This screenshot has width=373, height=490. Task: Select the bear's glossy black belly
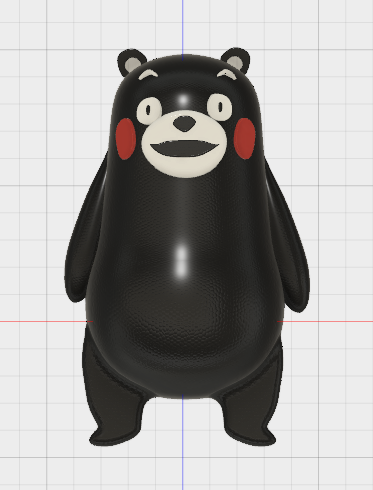pos(184,300)
